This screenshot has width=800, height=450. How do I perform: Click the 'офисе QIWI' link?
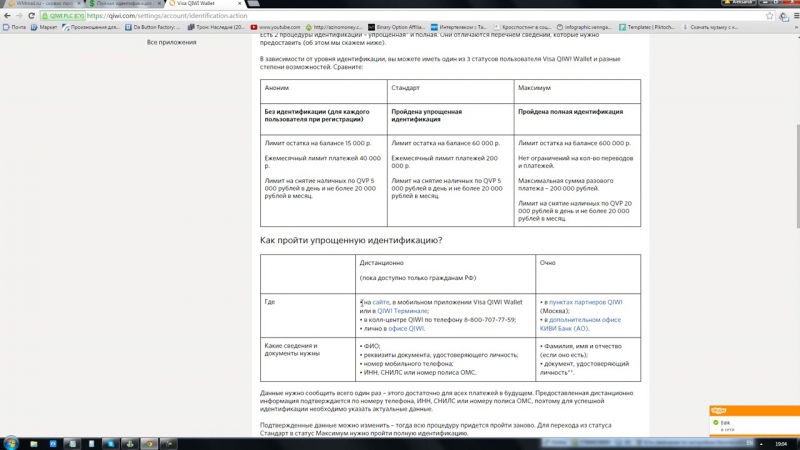point(406,328)
